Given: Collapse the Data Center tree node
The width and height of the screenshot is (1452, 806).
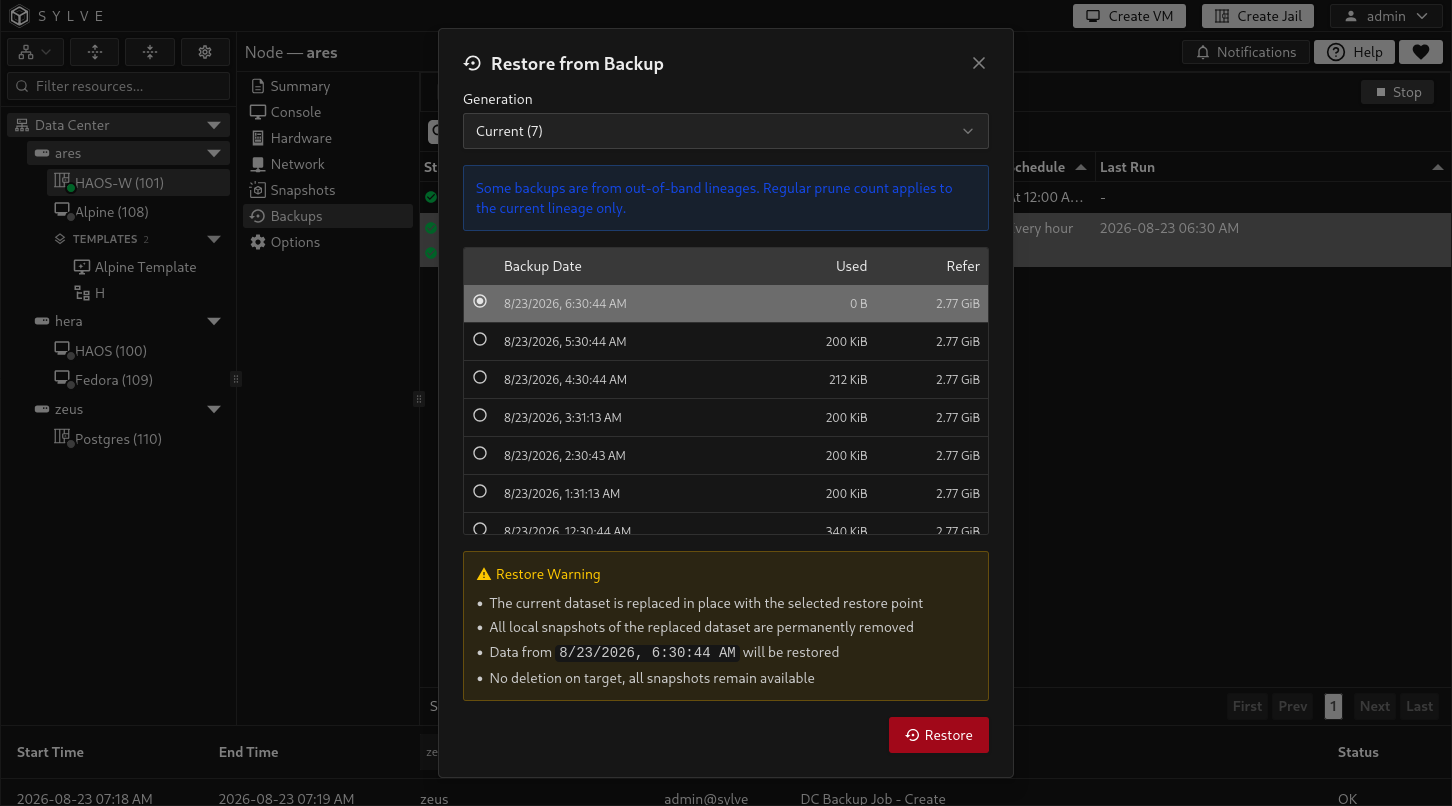Looking at the screenshot, I should point(214,125).
